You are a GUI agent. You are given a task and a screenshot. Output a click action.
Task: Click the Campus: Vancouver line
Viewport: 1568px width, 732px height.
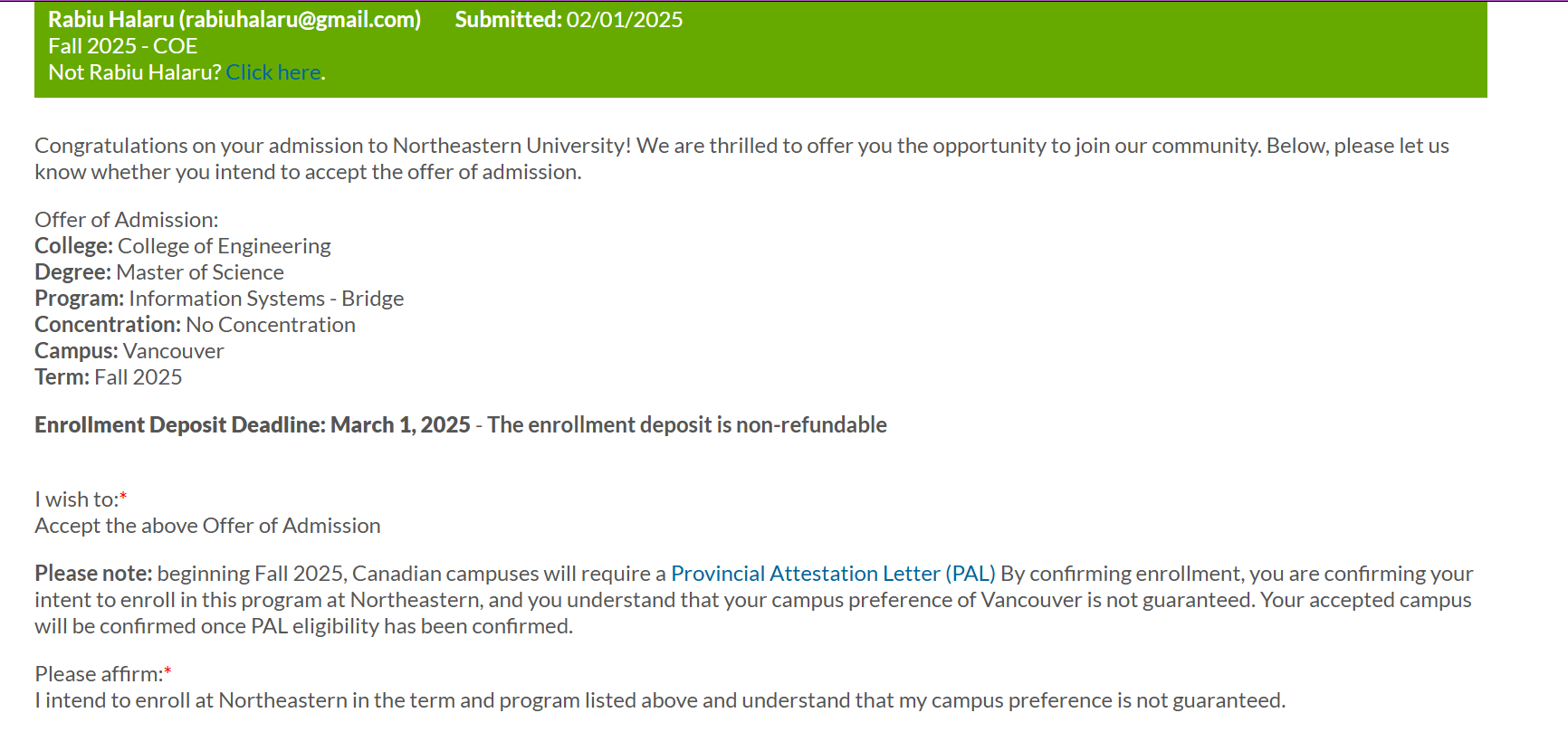(x=129, y=351)
